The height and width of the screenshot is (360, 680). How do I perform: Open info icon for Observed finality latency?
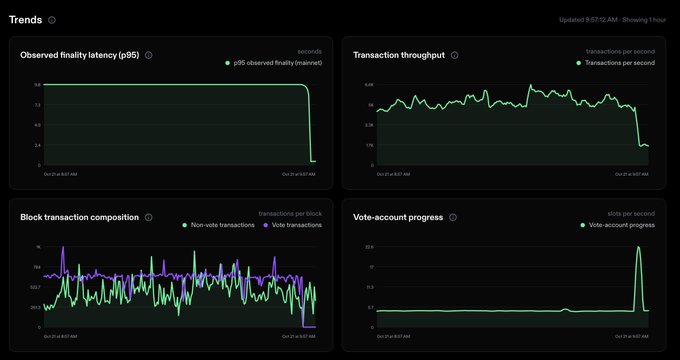click(x=149, y=55)
